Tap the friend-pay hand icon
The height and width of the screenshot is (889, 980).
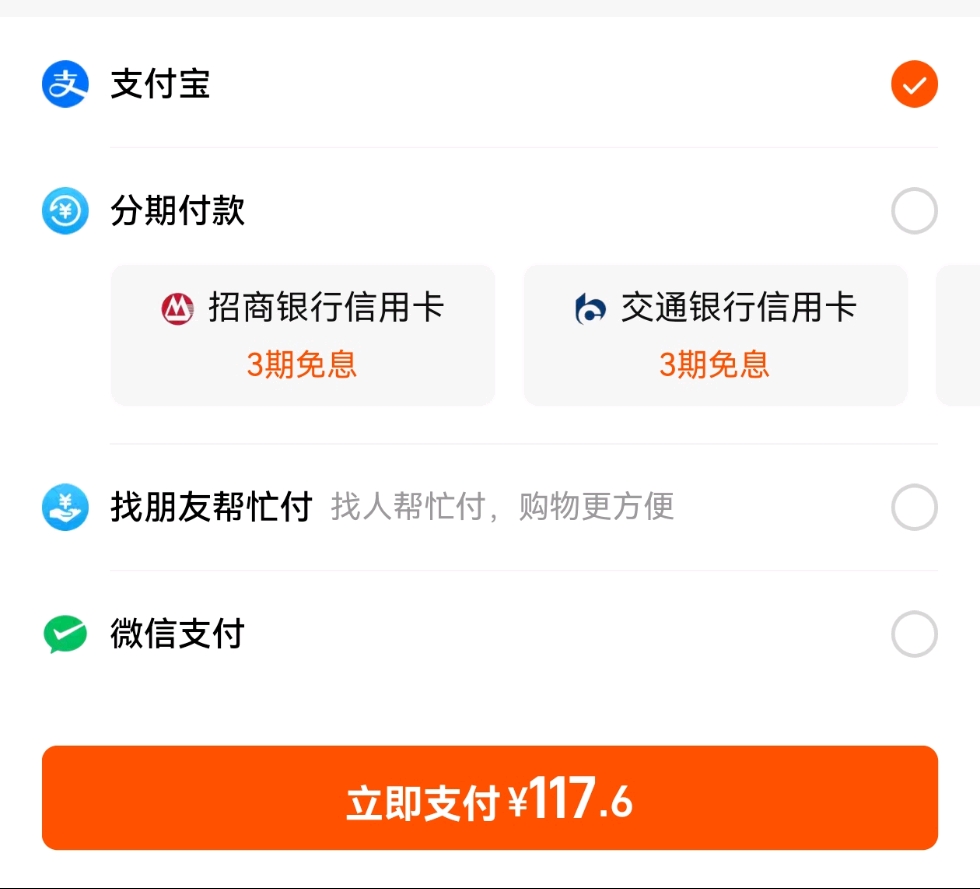click(65, 507)
